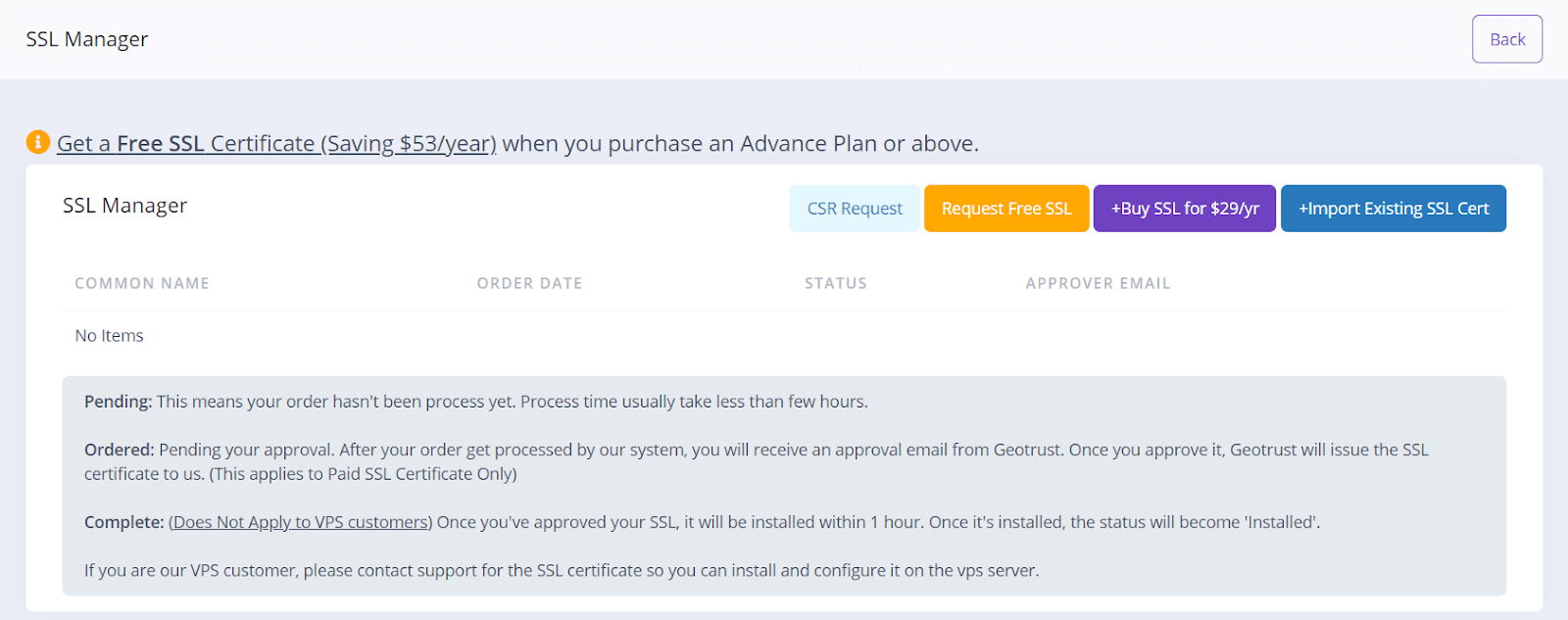Click the Approver Email column header
The image size is (1568, 620).
tap(1098, 283)
